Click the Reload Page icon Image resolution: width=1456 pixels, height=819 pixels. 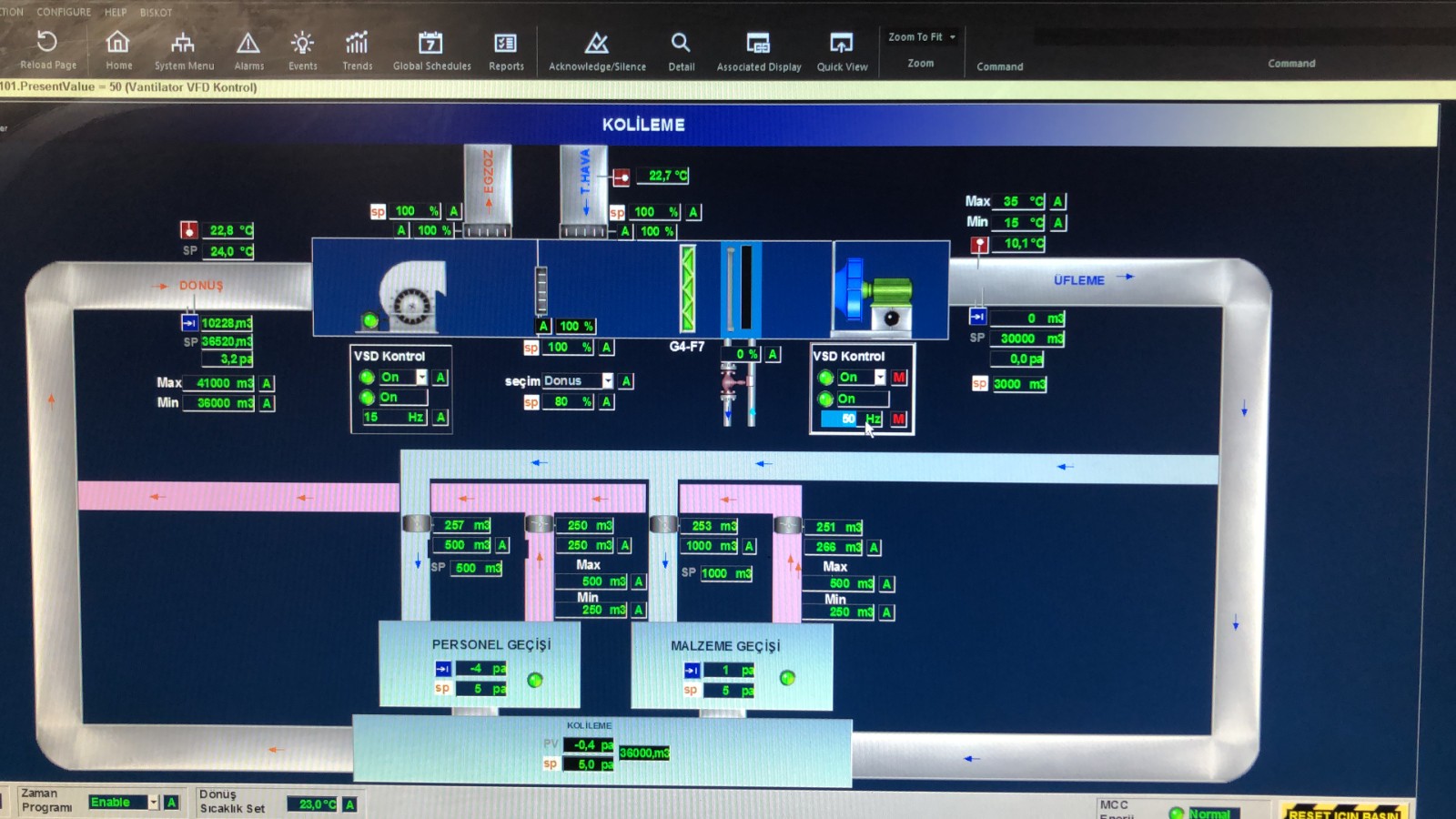47,43
